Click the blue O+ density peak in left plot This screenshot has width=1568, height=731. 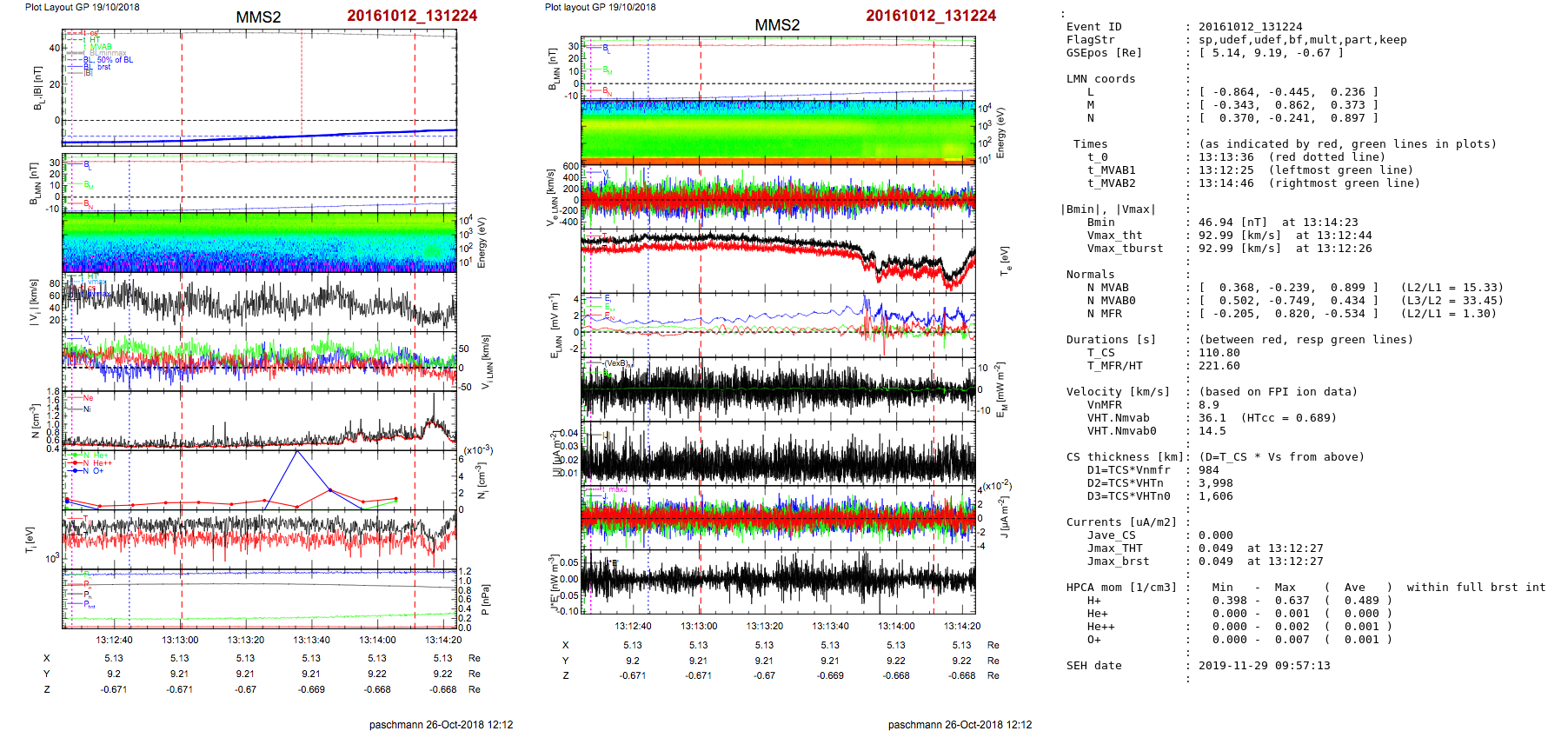[x=297, y=451]
